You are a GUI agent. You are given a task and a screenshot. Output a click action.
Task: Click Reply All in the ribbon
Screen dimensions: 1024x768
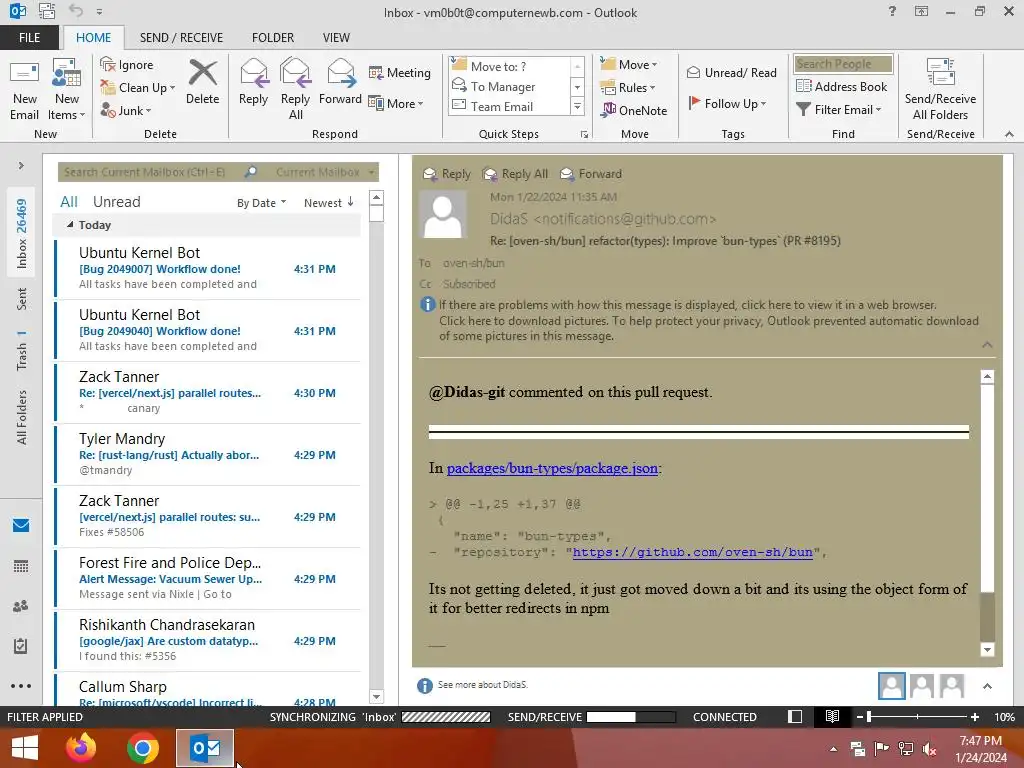[295, 89]
